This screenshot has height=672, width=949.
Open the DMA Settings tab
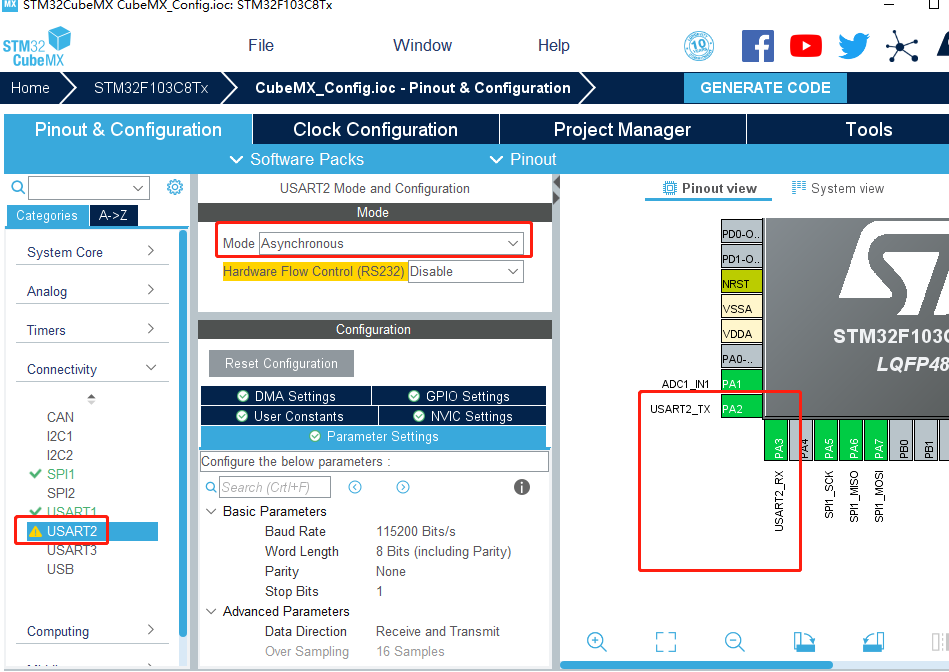click(x=286, y=396)
